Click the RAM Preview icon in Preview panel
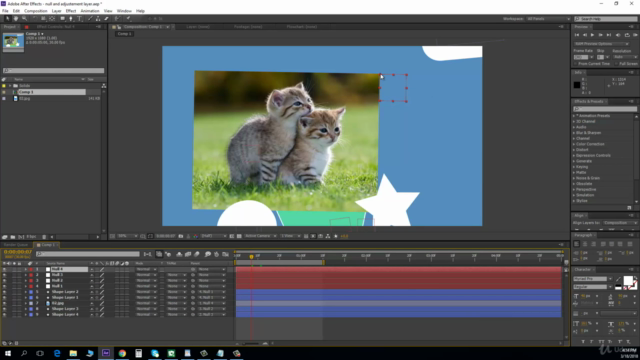 (635, 35)
